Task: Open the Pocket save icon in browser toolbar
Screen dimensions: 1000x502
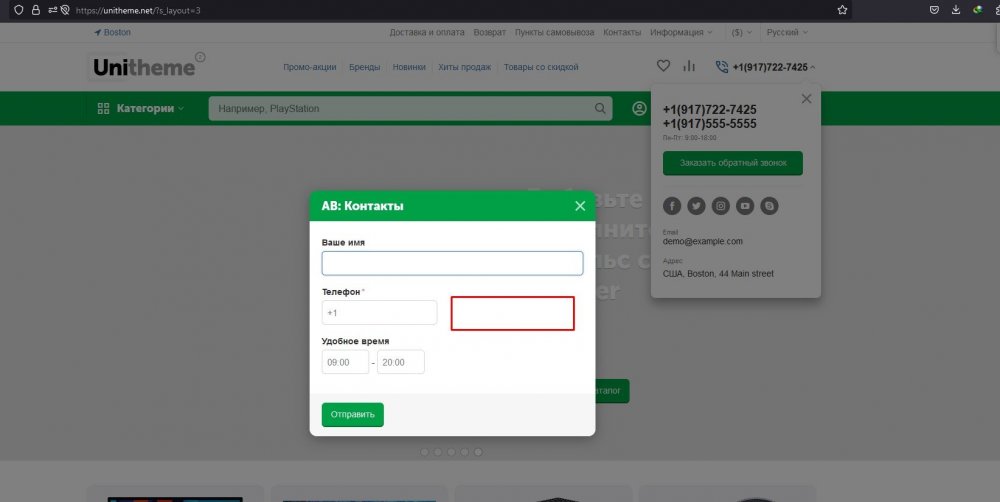Action: 934,10
